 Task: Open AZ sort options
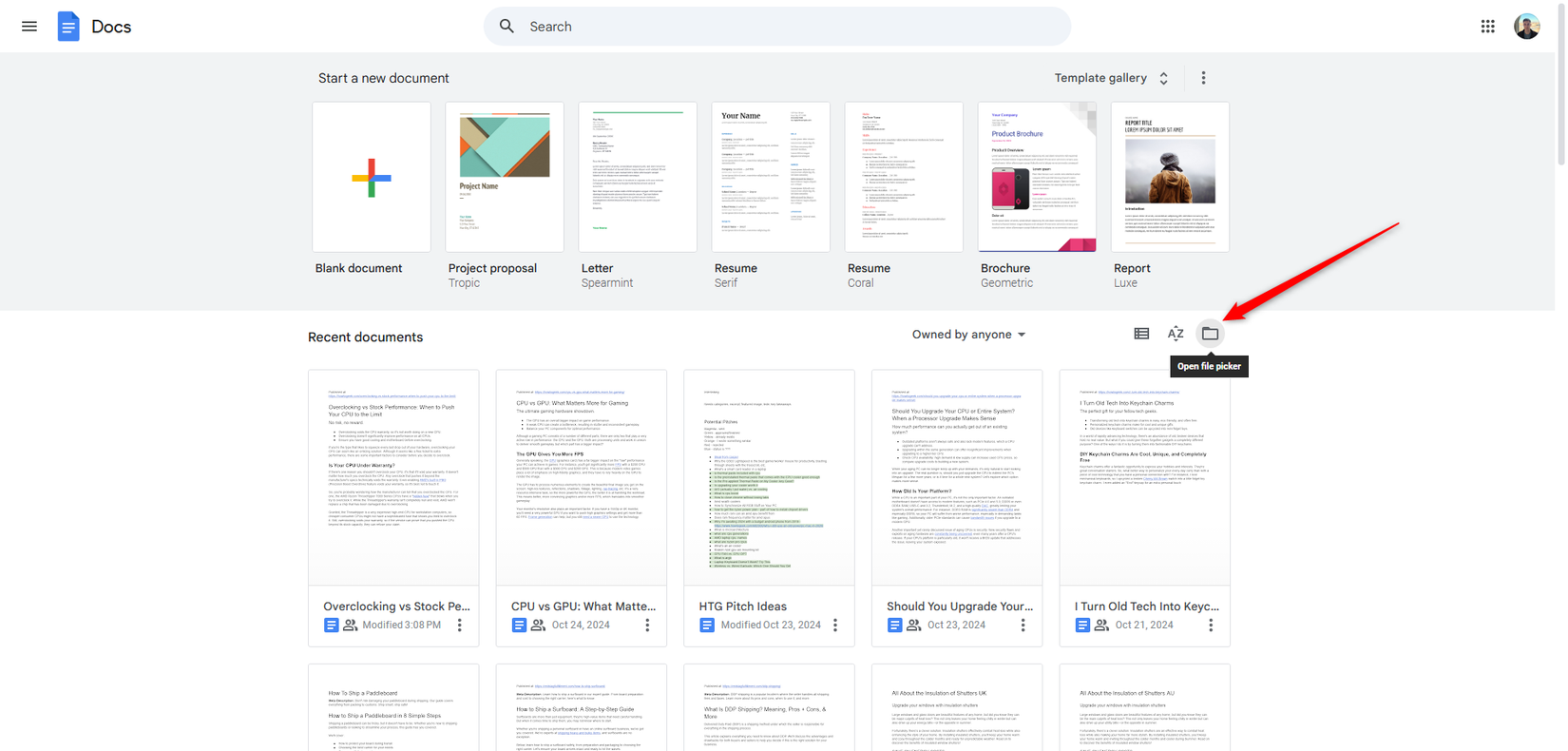pos(1176,334)
